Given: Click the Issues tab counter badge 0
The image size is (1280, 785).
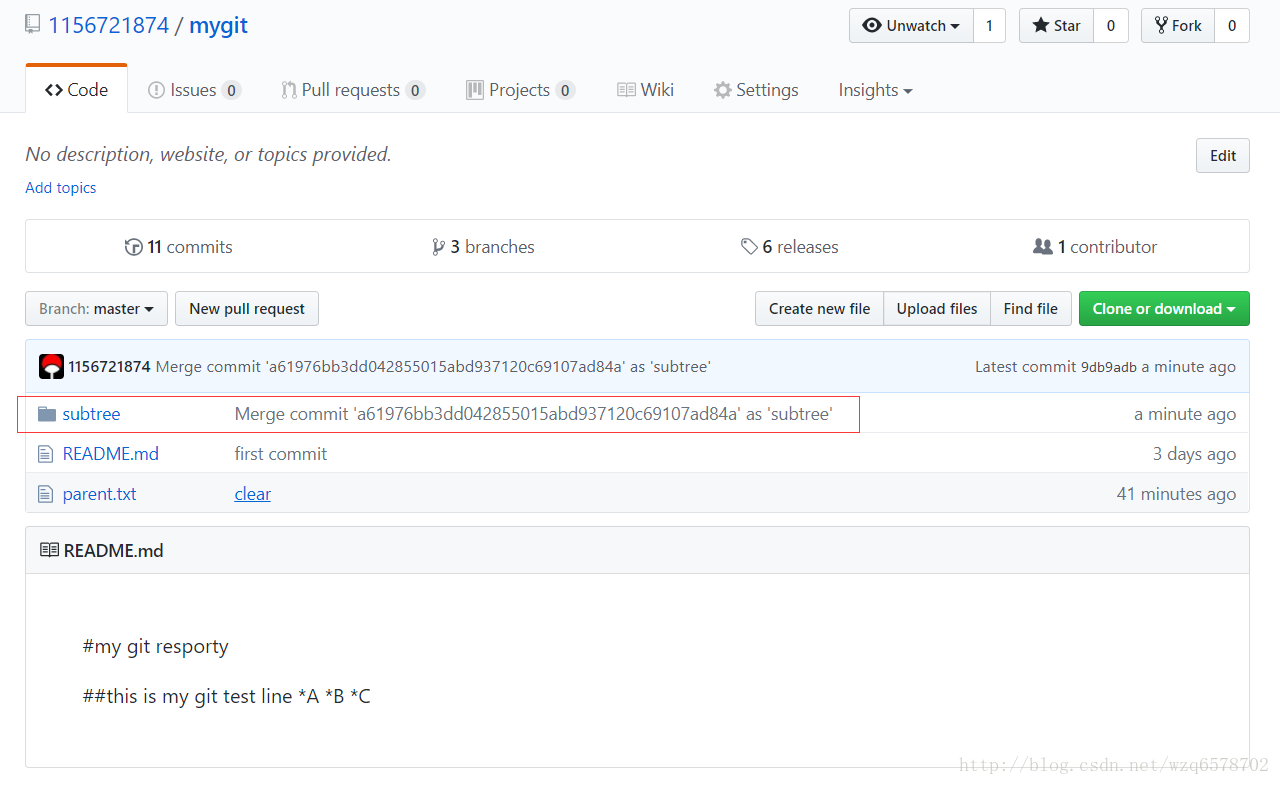Looking at the screenshot, I should coord(231,90).
